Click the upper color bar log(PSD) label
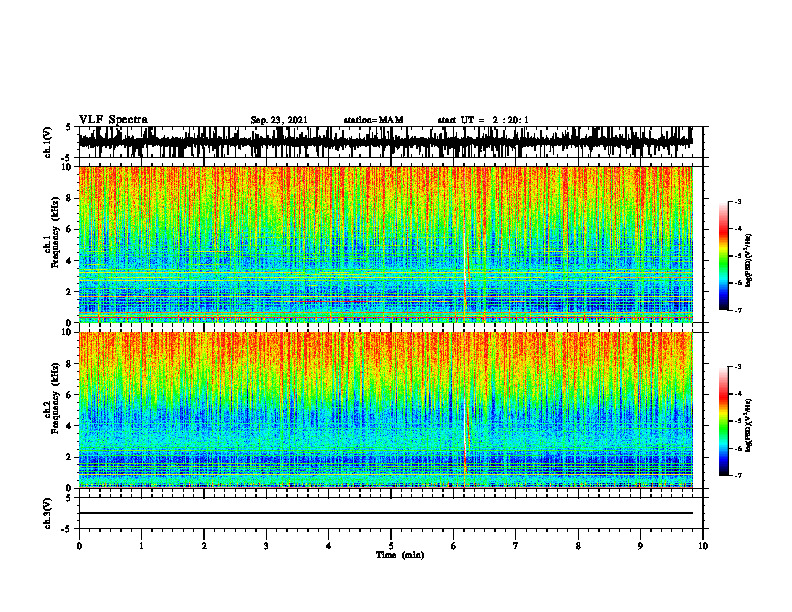This screenshot has width=792, height=612. pos(749,260)
